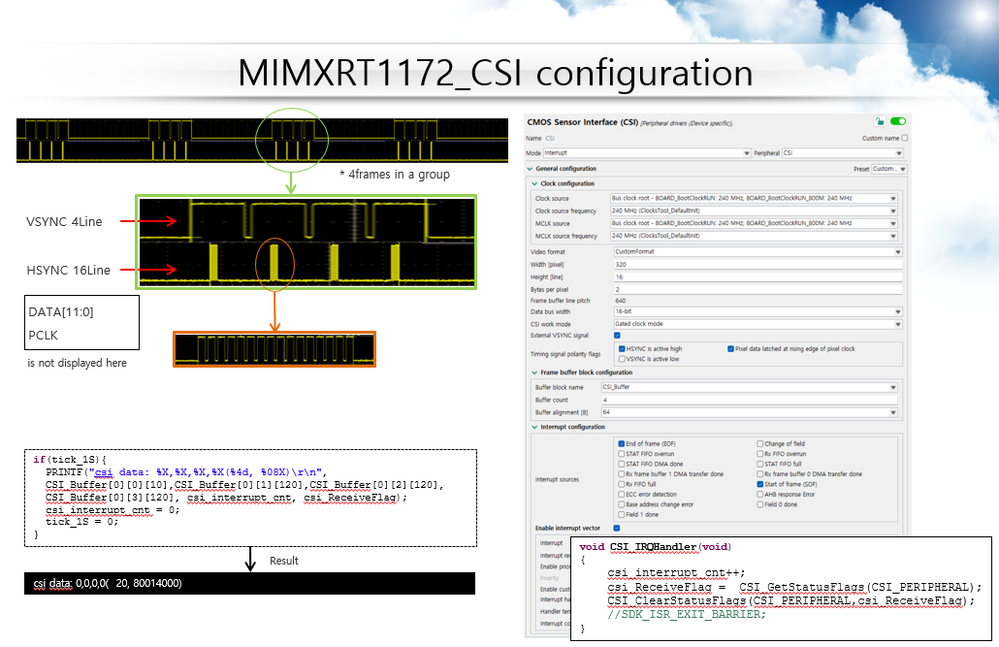
Task: Enable the Custom name checkbox
Action: tap(902, 138)
